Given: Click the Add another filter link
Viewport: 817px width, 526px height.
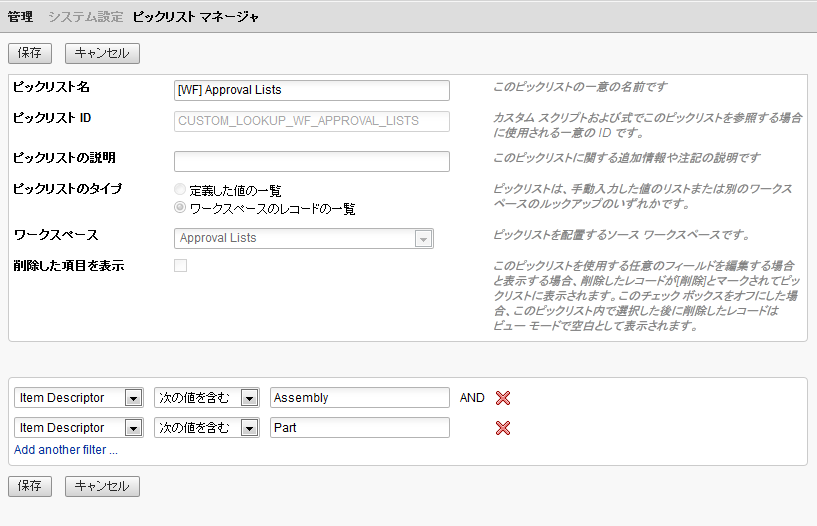Looking at the screenshot, I should pyautogui.click(x=66, y=450).
